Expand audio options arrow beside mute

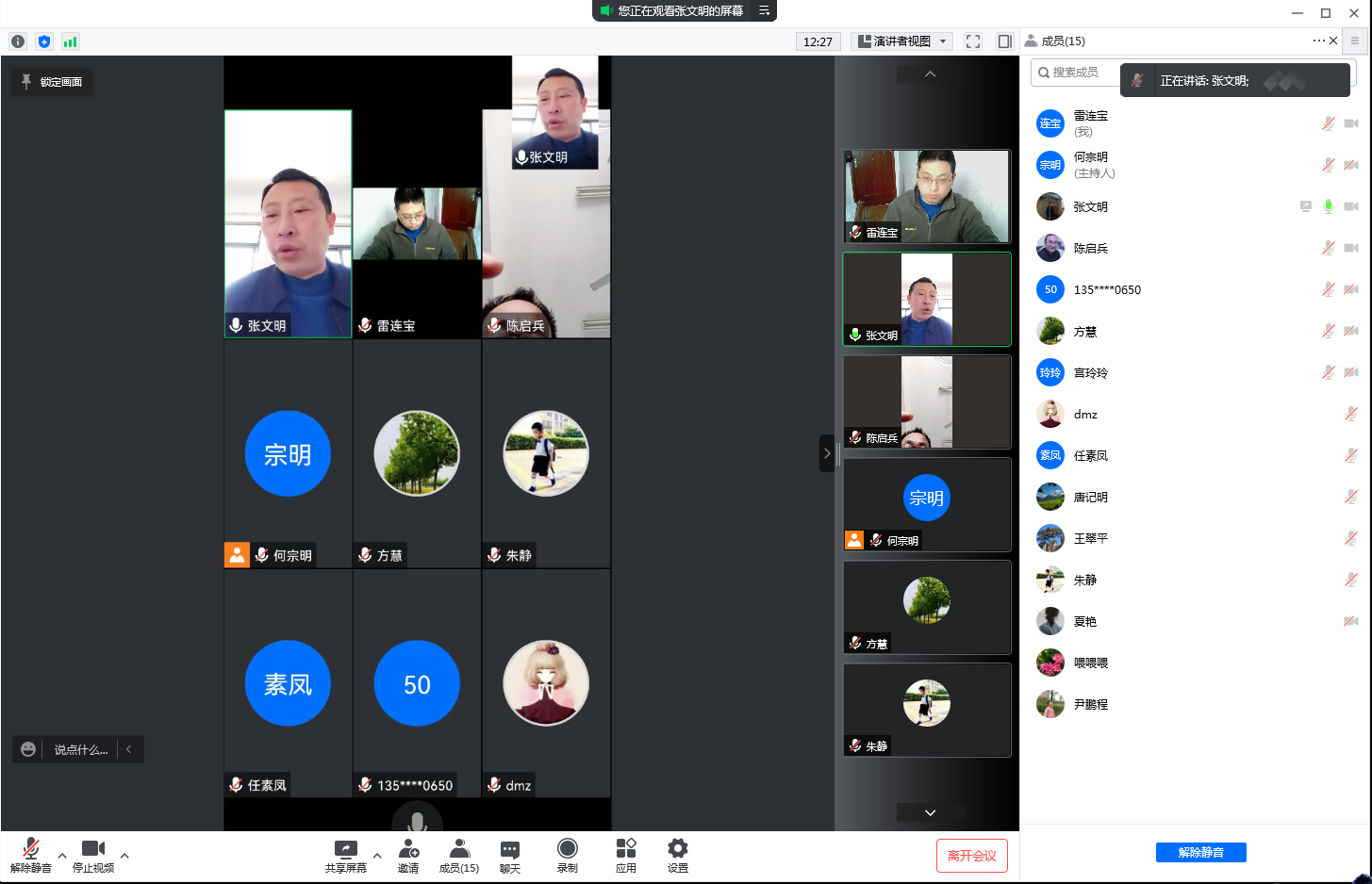[x=62, y=856]
